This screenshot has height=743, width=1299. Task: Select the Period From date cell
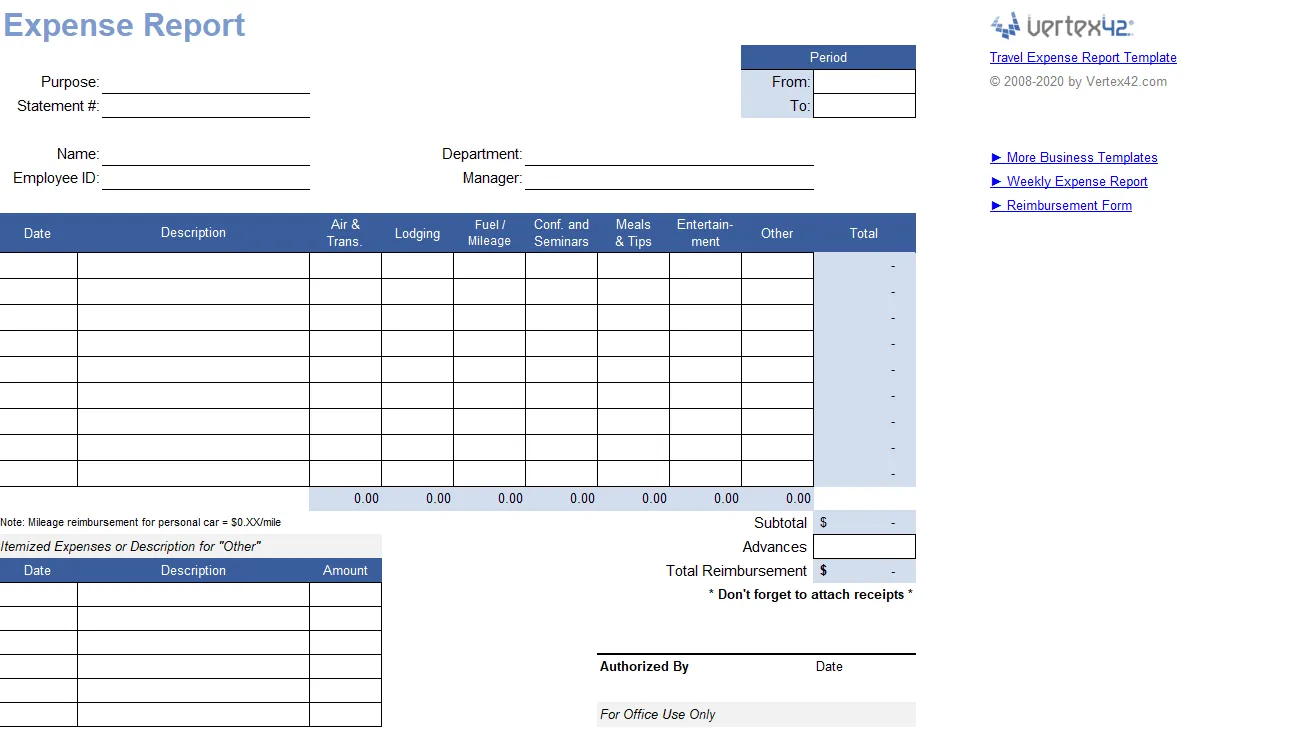[x=864, y=82]
